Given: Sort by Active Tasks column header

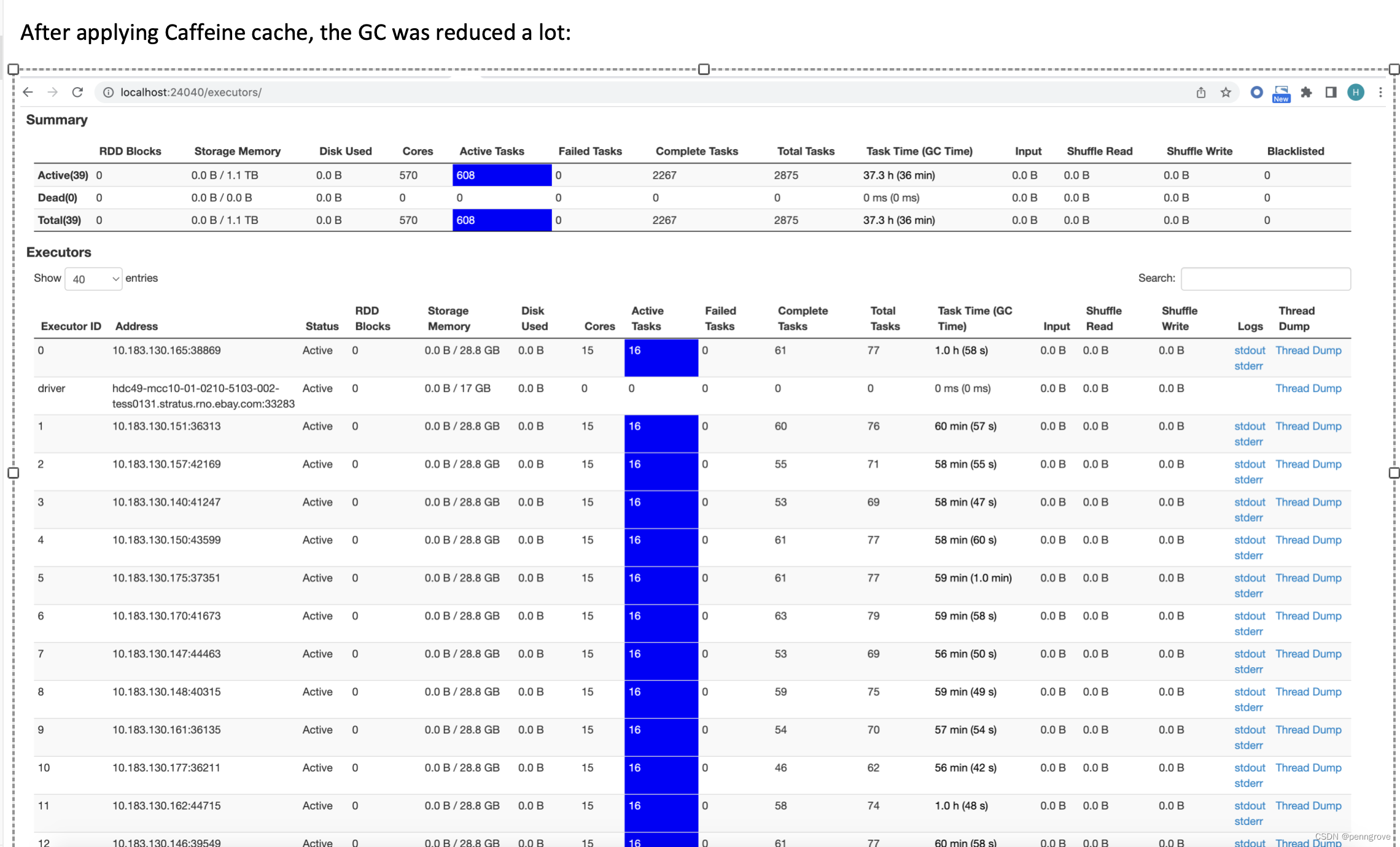Looking at the screenshot, I should tap(647, 319).
